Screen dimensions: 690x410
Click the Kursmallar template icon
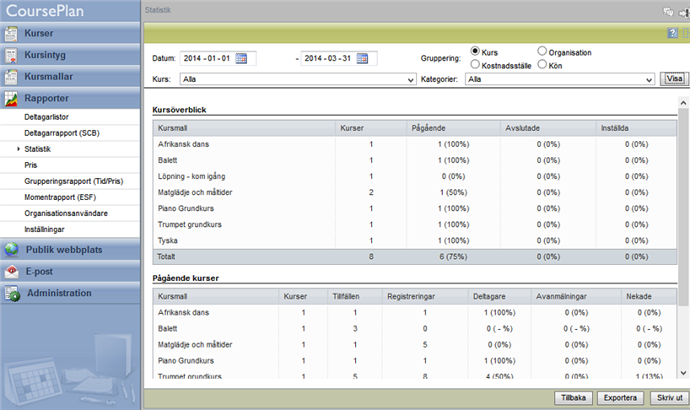[12, 77]
